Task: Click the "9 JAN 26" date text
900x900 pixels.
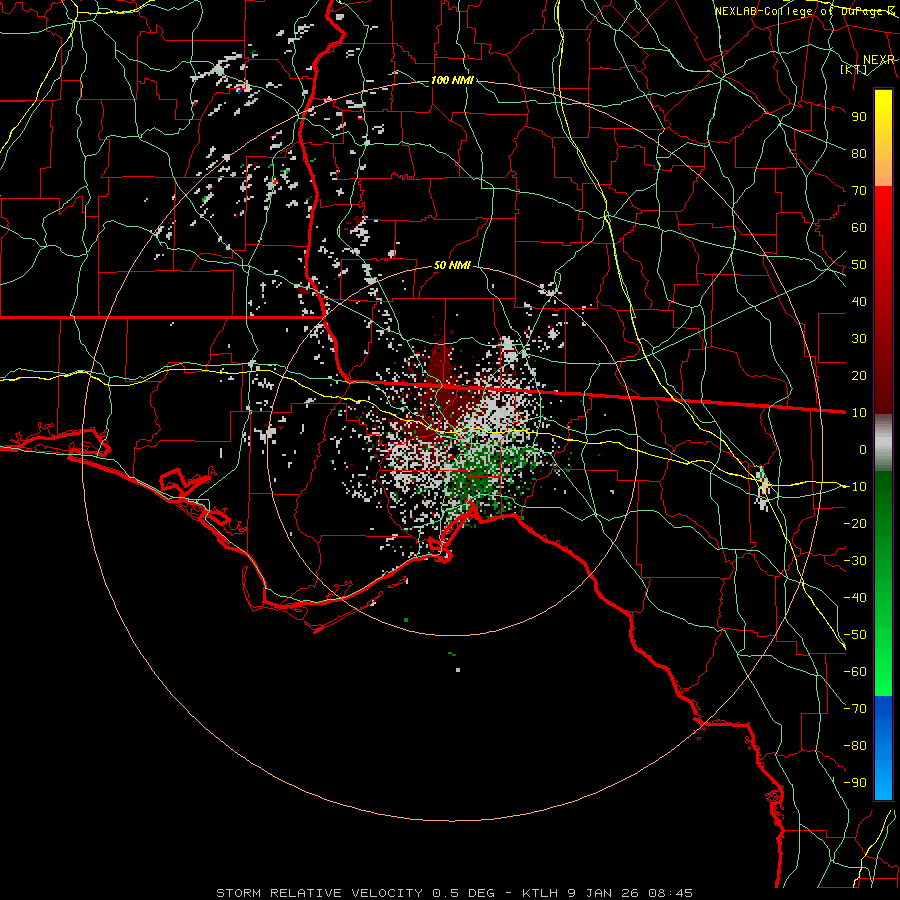Action: click(603, 893)
